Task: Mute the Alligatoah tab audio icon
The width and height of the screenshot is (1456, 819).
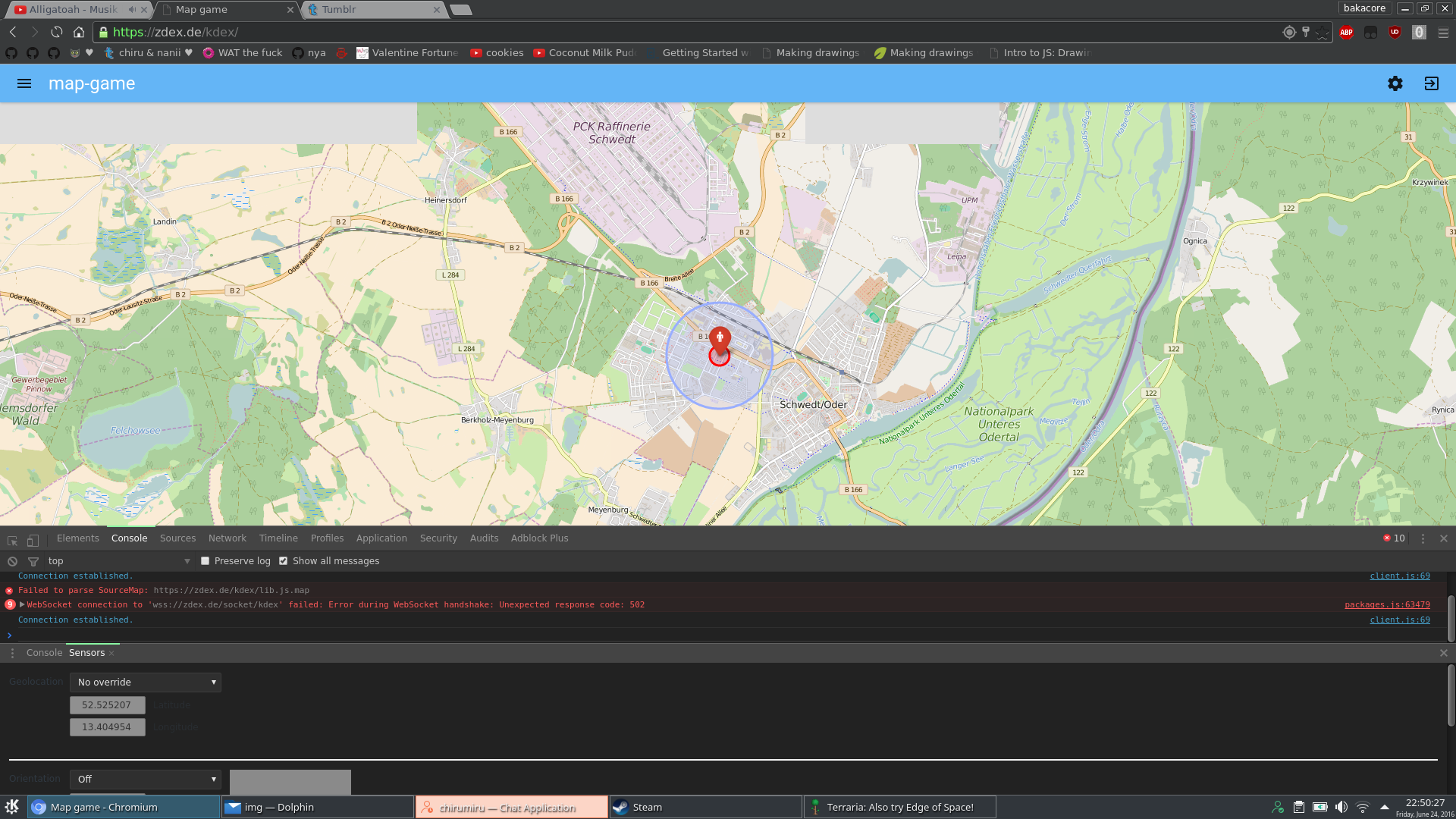Action: click(x=133, y=9)
